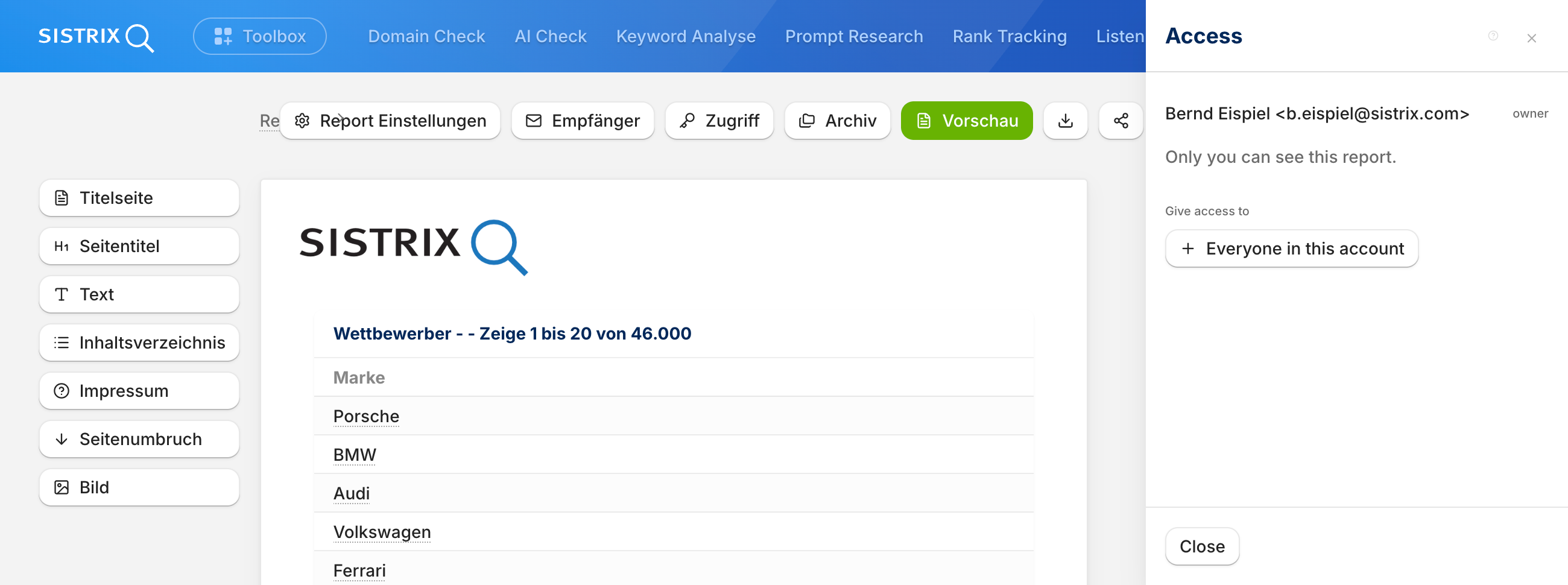Image resolution: width=1568 pixels, height=585 pixels.
Task: Click the Porsche brand link
Action: [366, 416]
